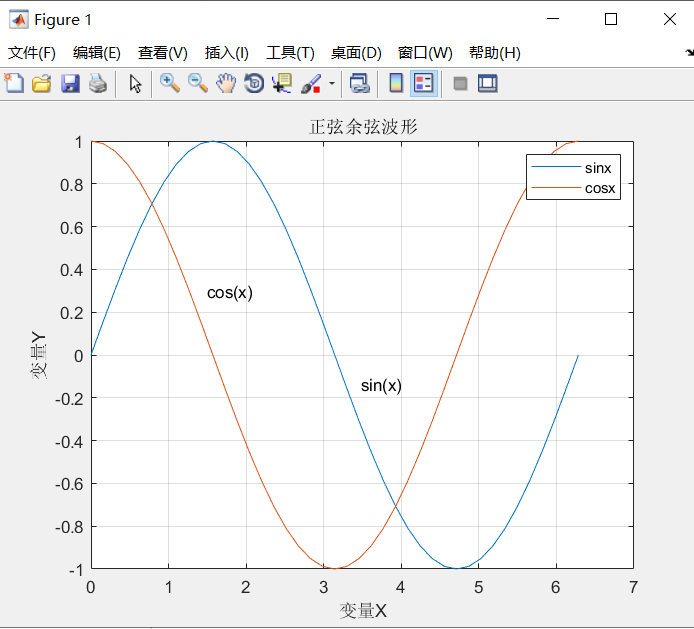Open the 编辑(E) menu
This screenshot has height=629, width=694.
click(x=96, y=53)
